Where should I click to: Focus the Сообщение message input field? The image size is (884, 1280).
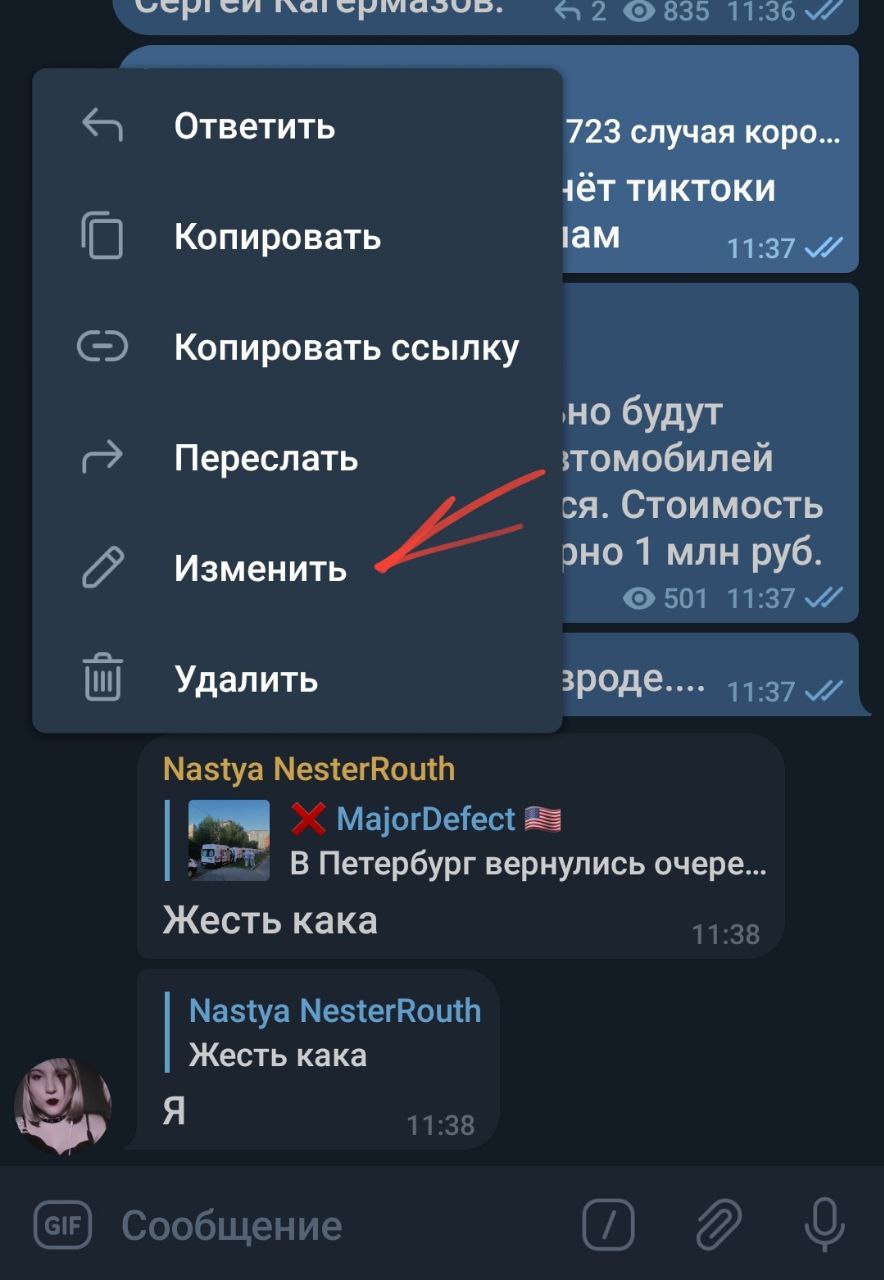(x=342, y=1225)
